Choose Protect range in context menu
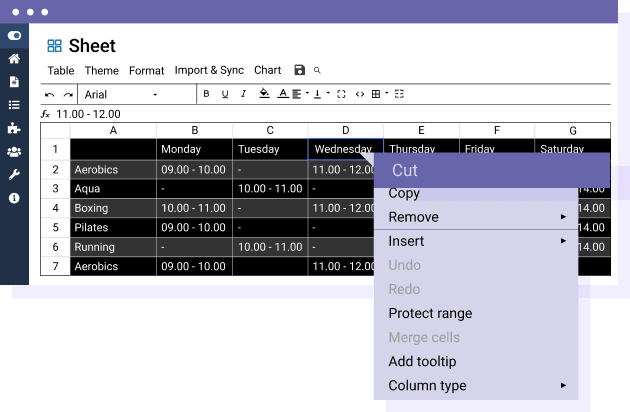Viewport: 630px width, 412px height. [x=430, y=313]
